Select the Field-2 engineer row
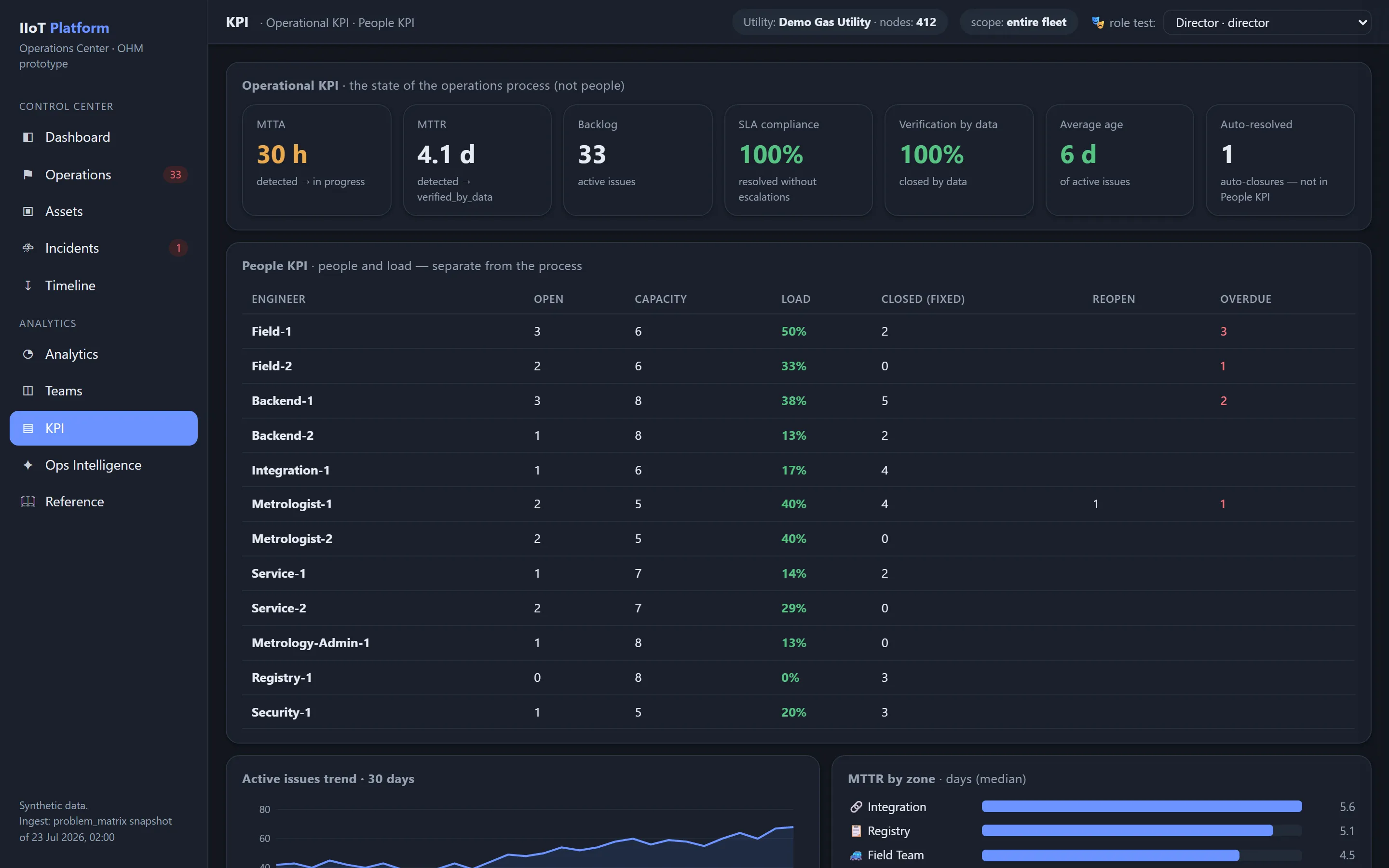Image resolution: width=1389 pixels, height=868 pixels. [x=798, y=366]
